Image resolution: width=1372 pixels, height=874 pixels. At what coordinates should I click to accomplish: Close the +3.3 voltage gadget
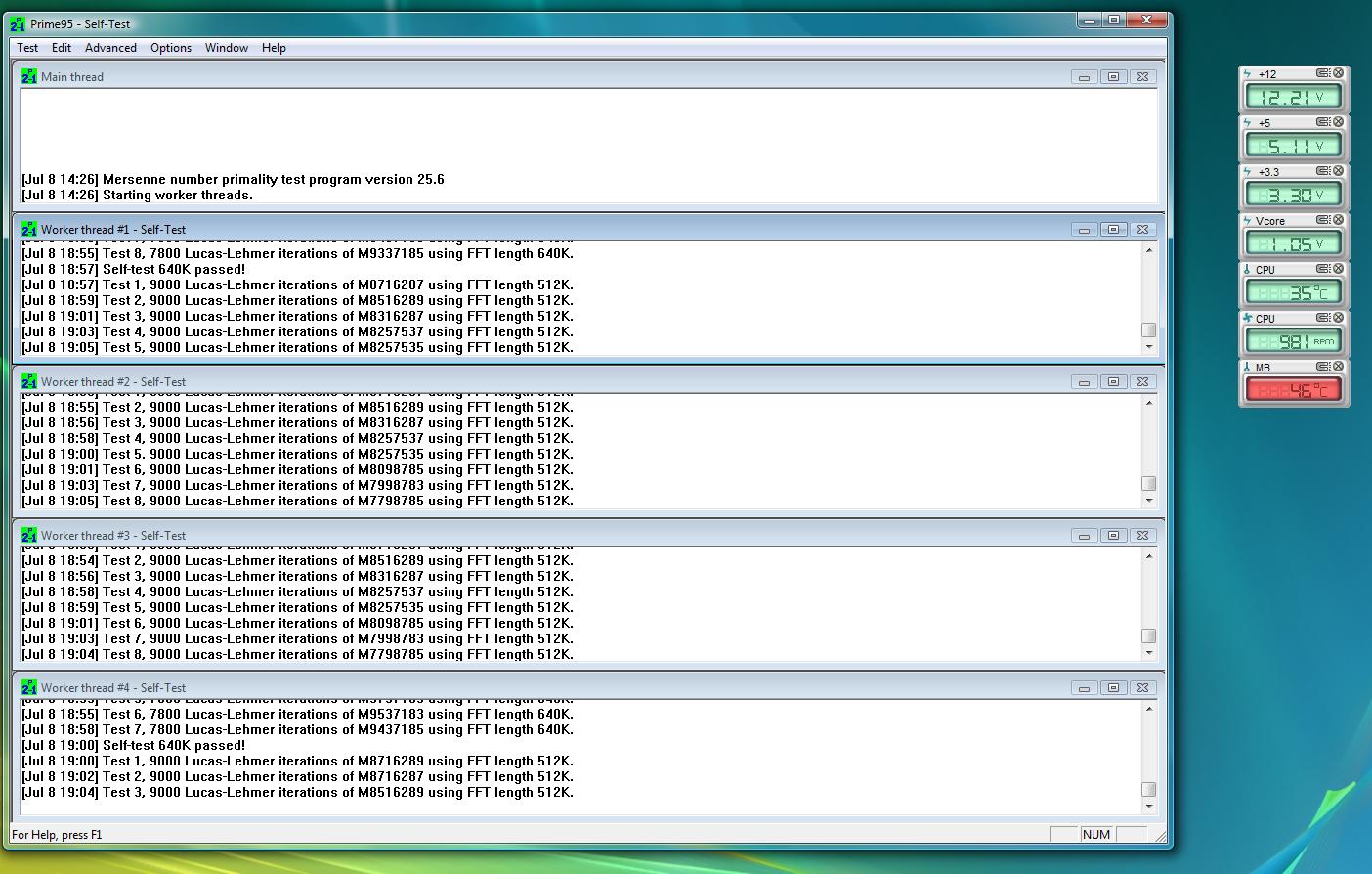point(1339,171)
